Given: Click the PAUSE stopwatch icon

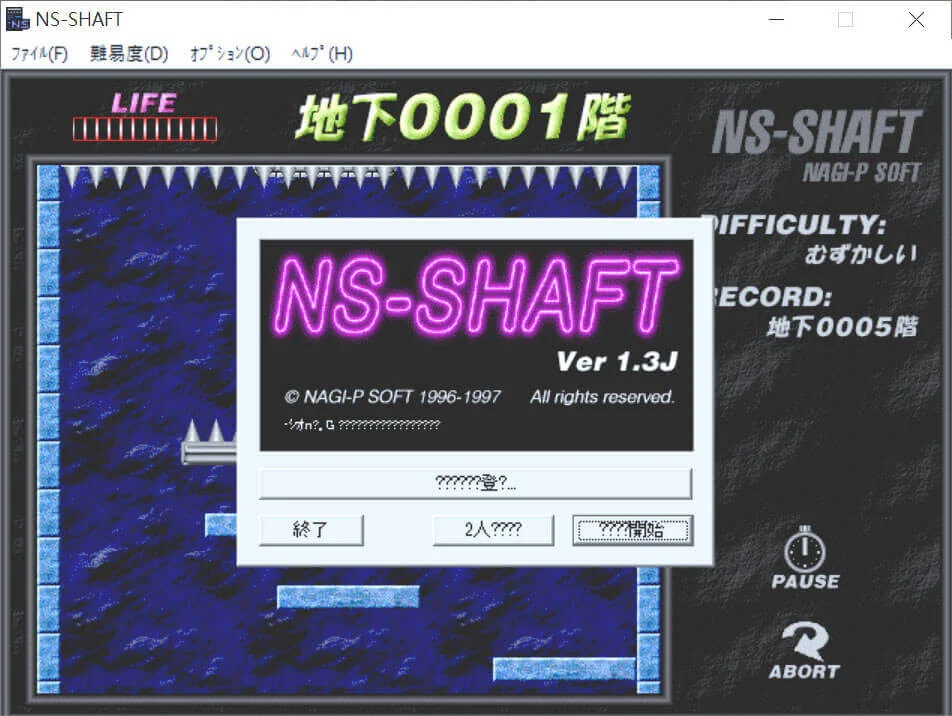Looking at the screenshot, I should click(805, 550).
